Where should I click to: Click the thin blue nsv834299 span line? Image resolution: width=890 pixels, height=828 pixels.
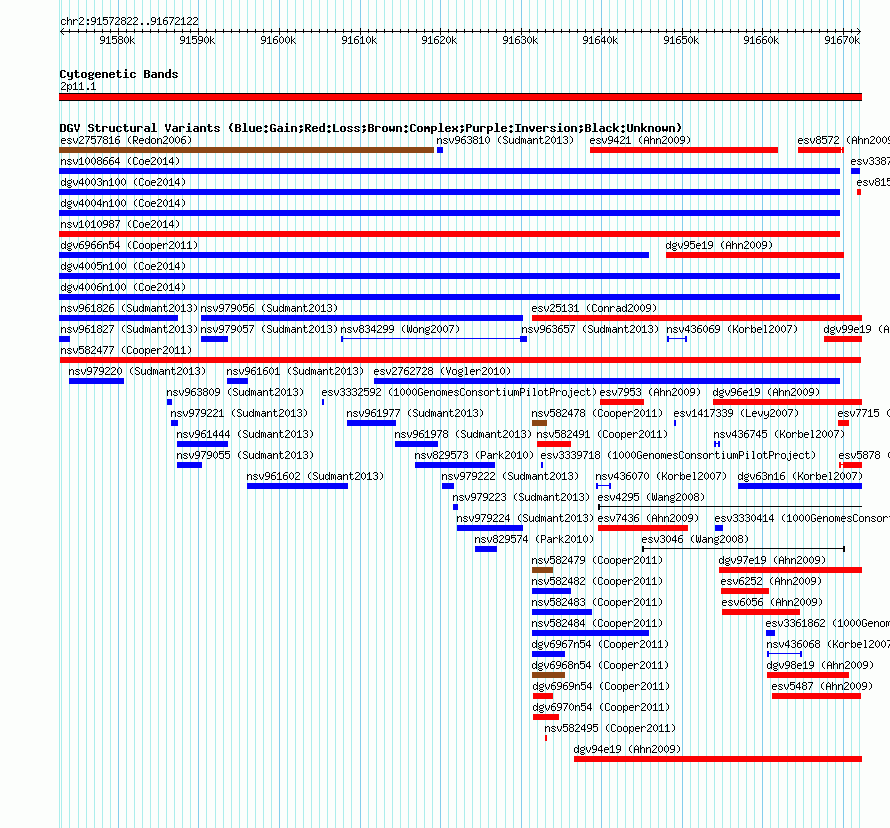[431, 339]
